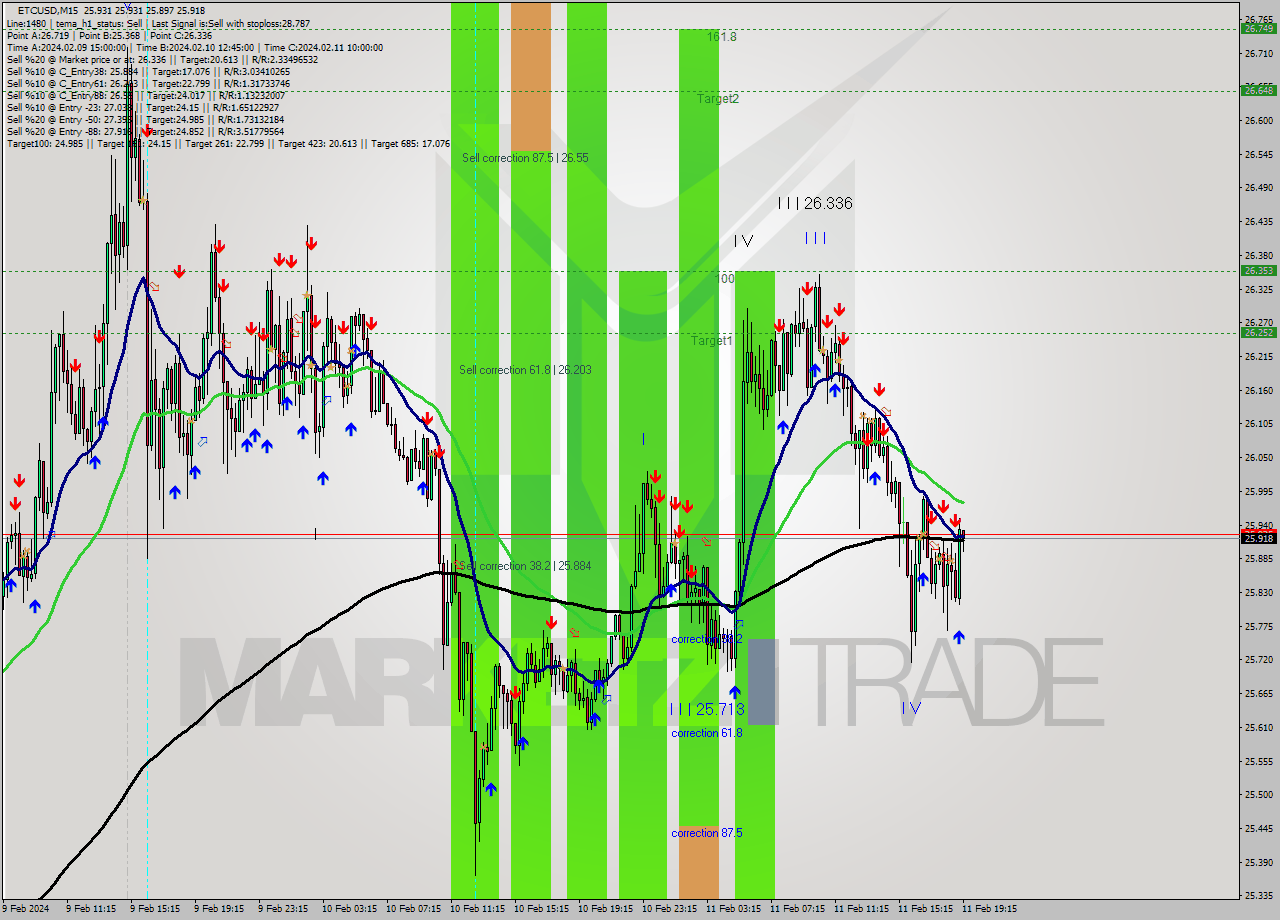The width and height of the screenshot is (1280, 920).
Task: Click the 26.600 price axis label
Action: [x=1258, y=120]
